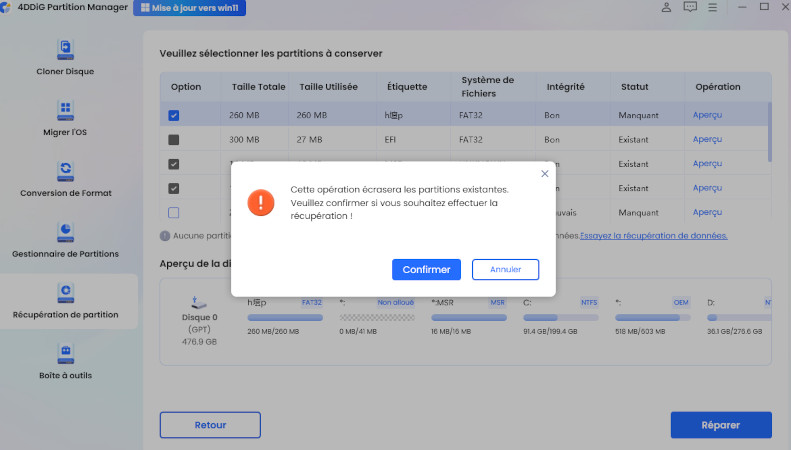Click the 4DDiG app logo
The image size is (791, 450).
point(6,8)
